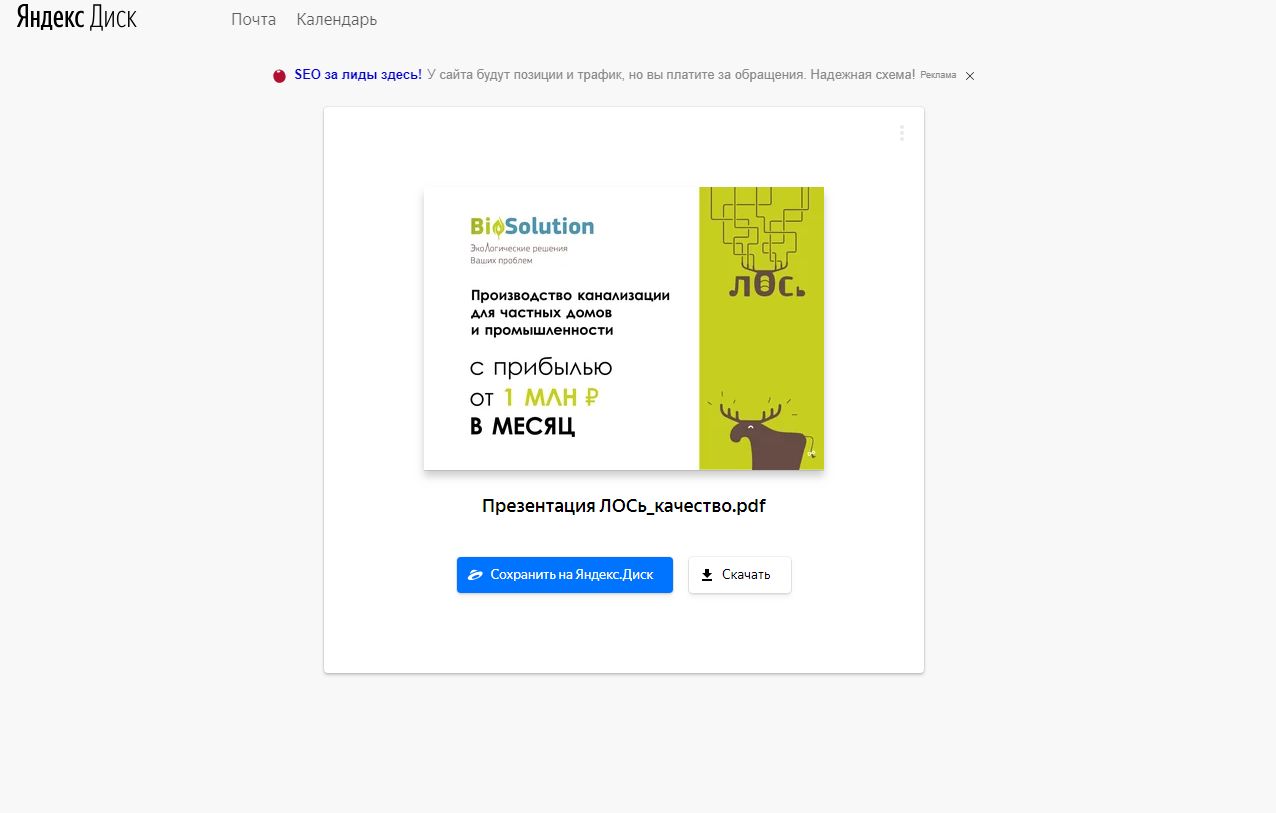Screen dimensions: 1276x813
Task: Click the Диск logo text
Action: (x=112, y=19)
